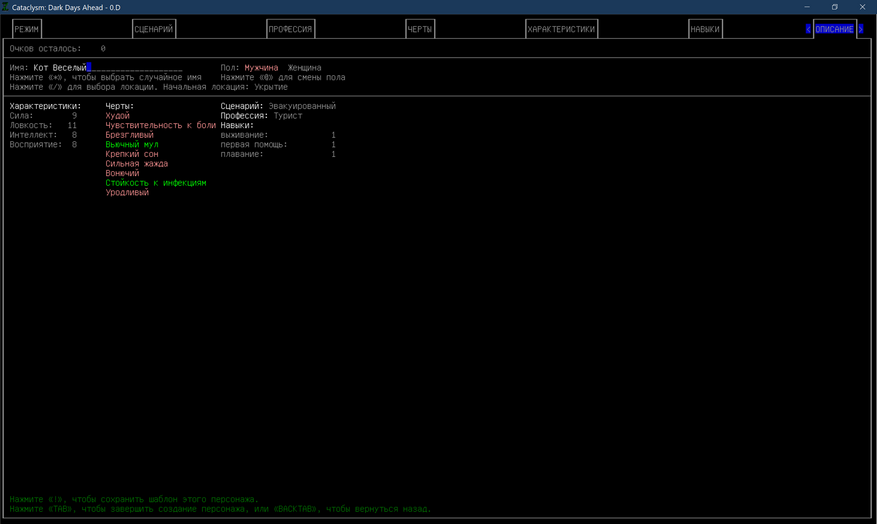Click the trait Стойкость к инфекциям
Screen dimensions: 877x524
click(x=156, y=183)
